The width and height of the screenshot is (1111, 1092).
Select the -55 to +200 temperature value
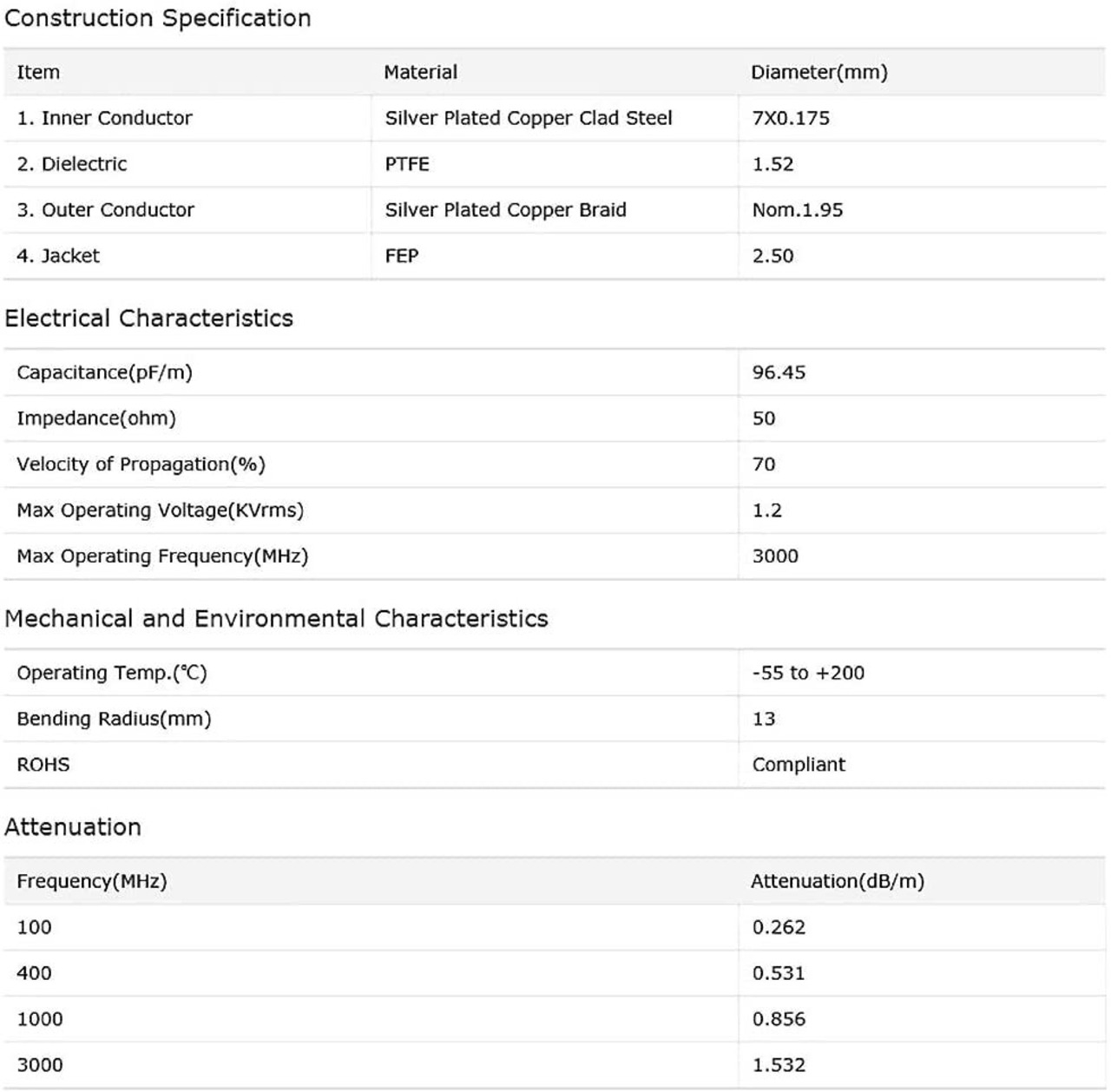pos(808,673)
